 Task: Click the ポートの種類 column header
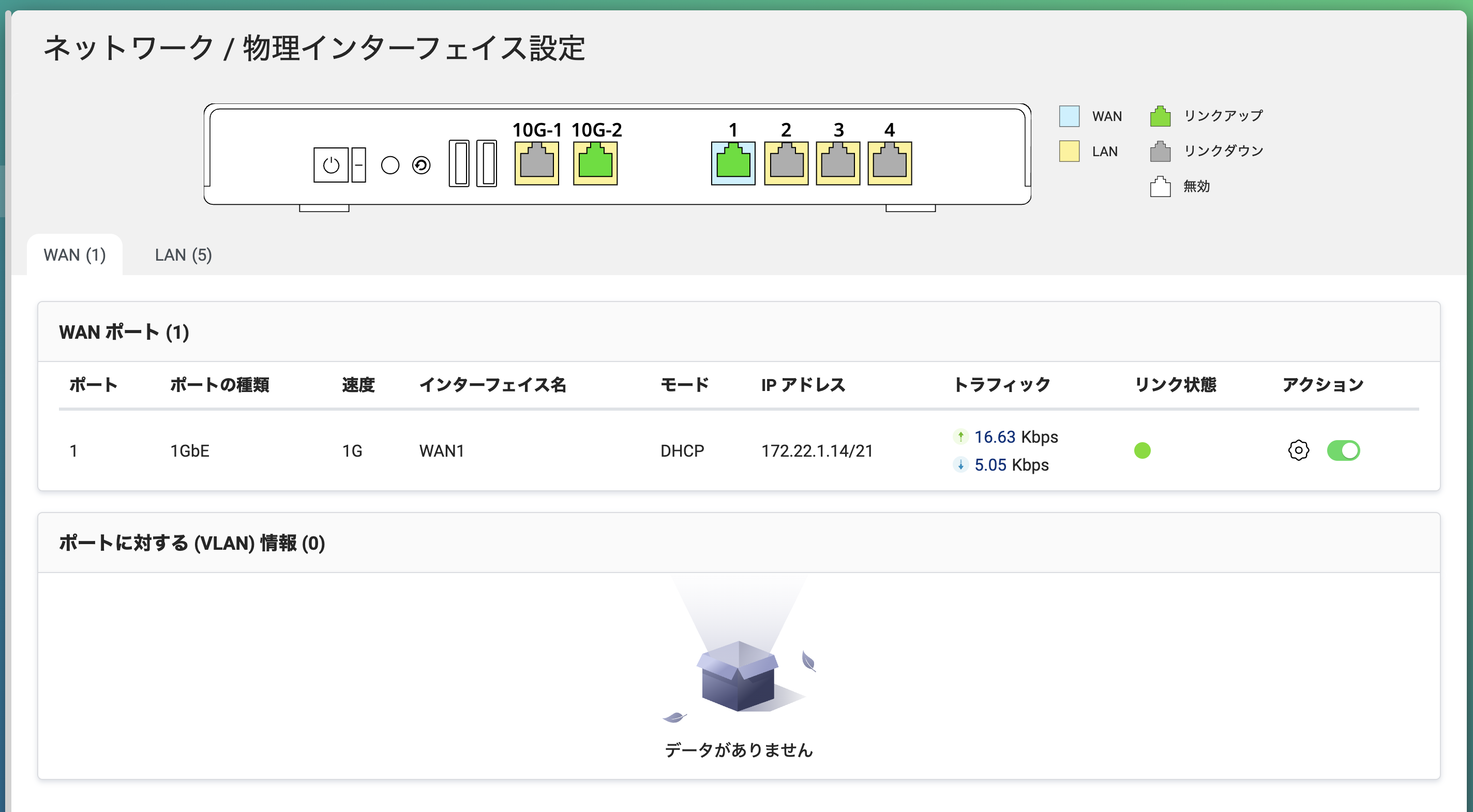[220, 385]
